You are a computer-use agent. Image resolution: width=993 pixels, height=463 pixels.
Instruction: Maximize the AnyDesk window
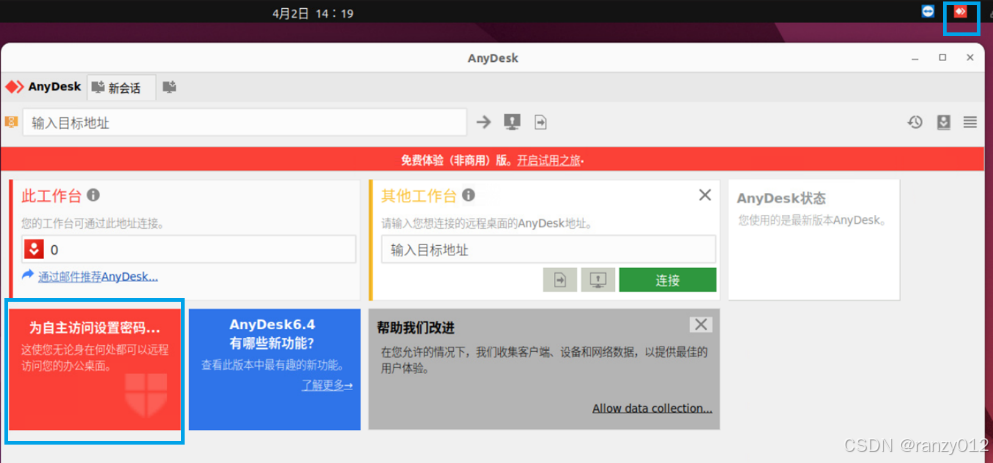pos(942,58)
